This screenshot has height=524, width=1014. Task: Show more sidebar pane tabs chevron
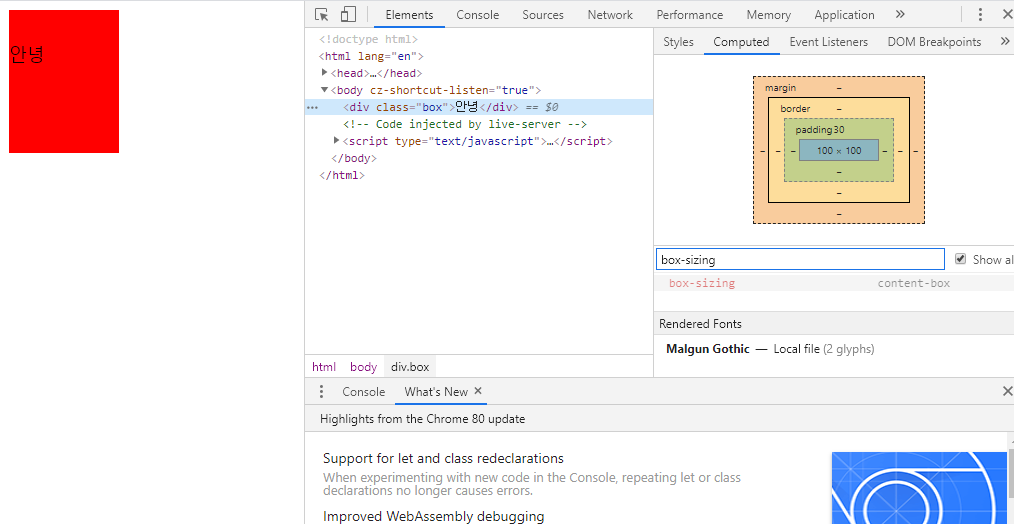[1004, 41]
